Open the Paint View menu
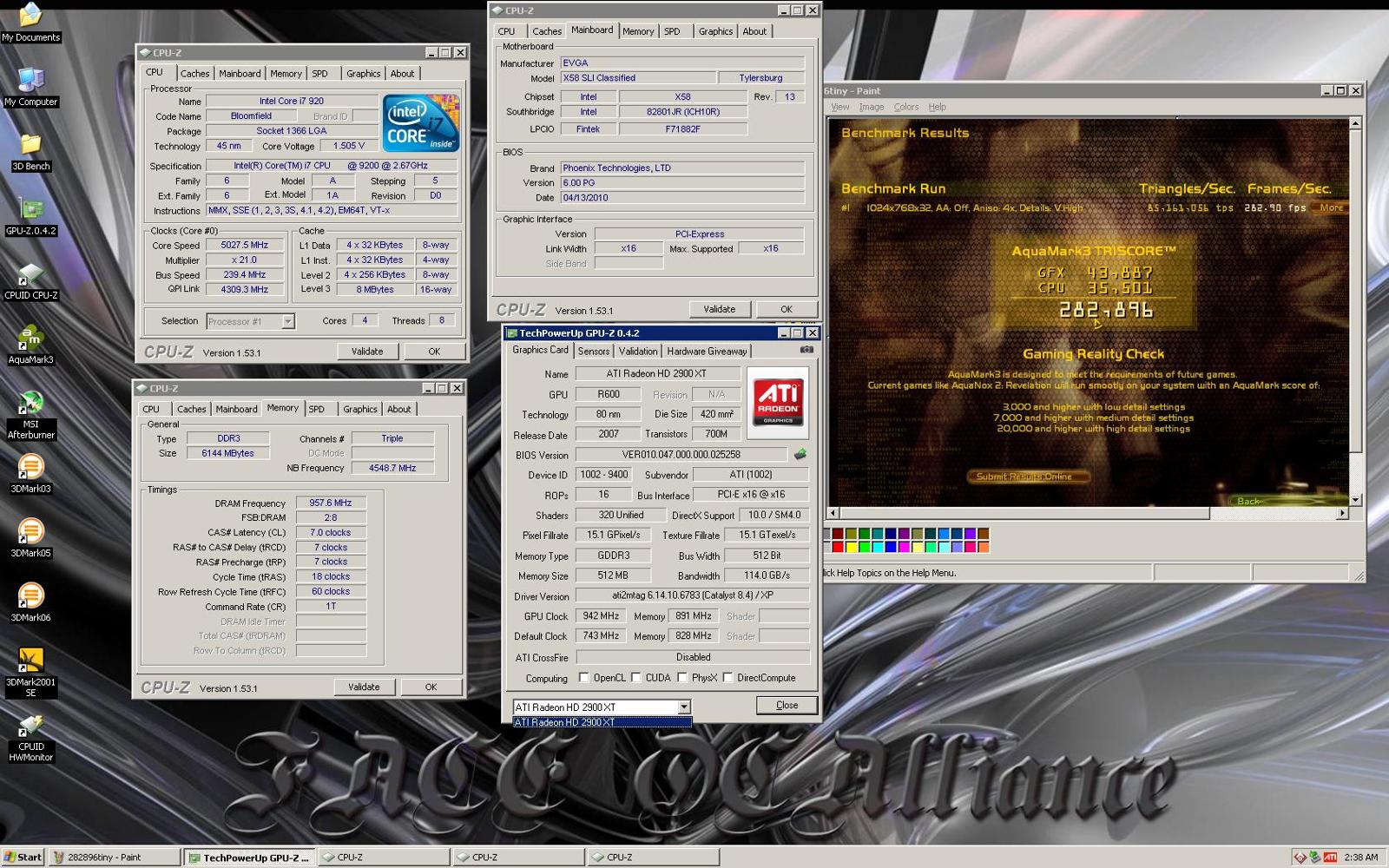This screenshot has width=1389, height=868. (840, 107)
